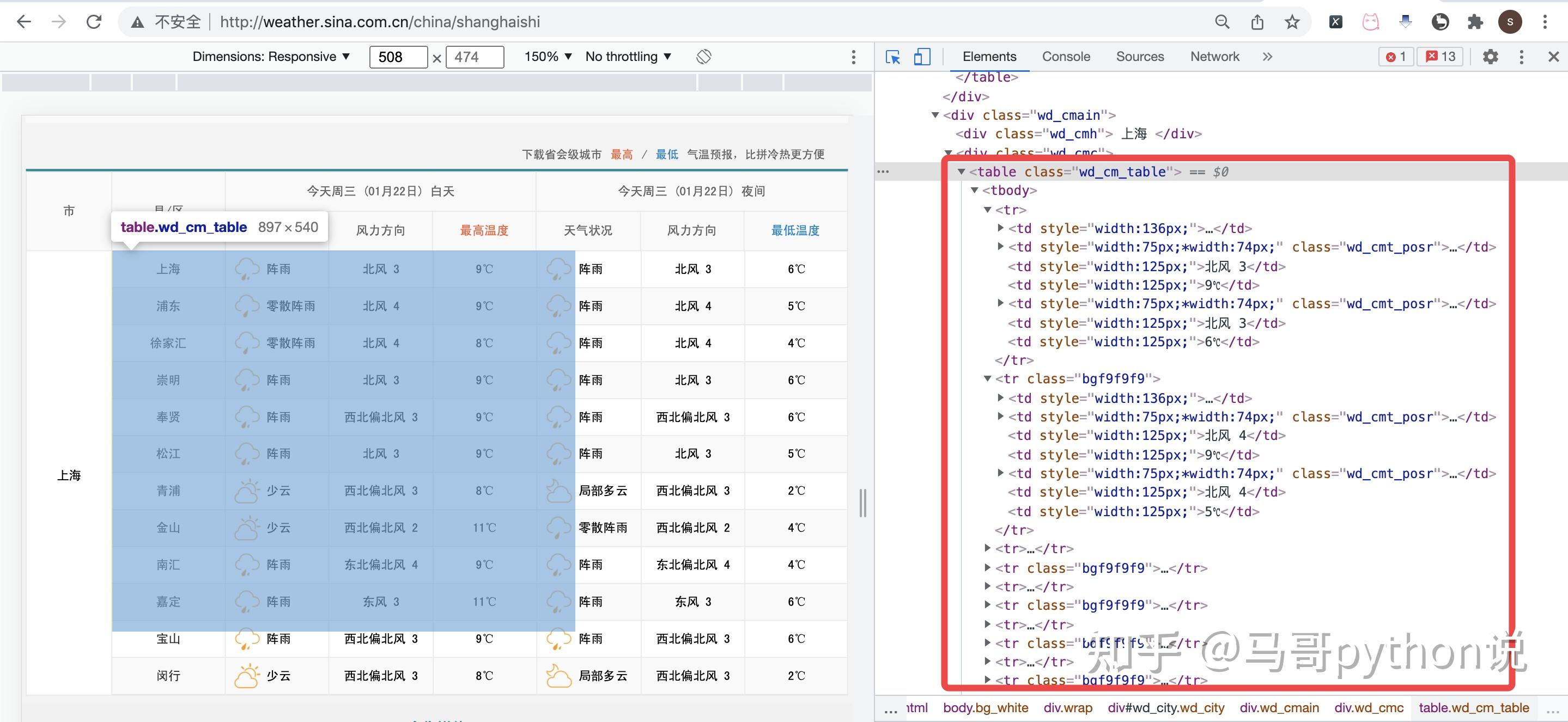
Task: Click the rotate screen orientation icon
Action: tap(704, 56)
